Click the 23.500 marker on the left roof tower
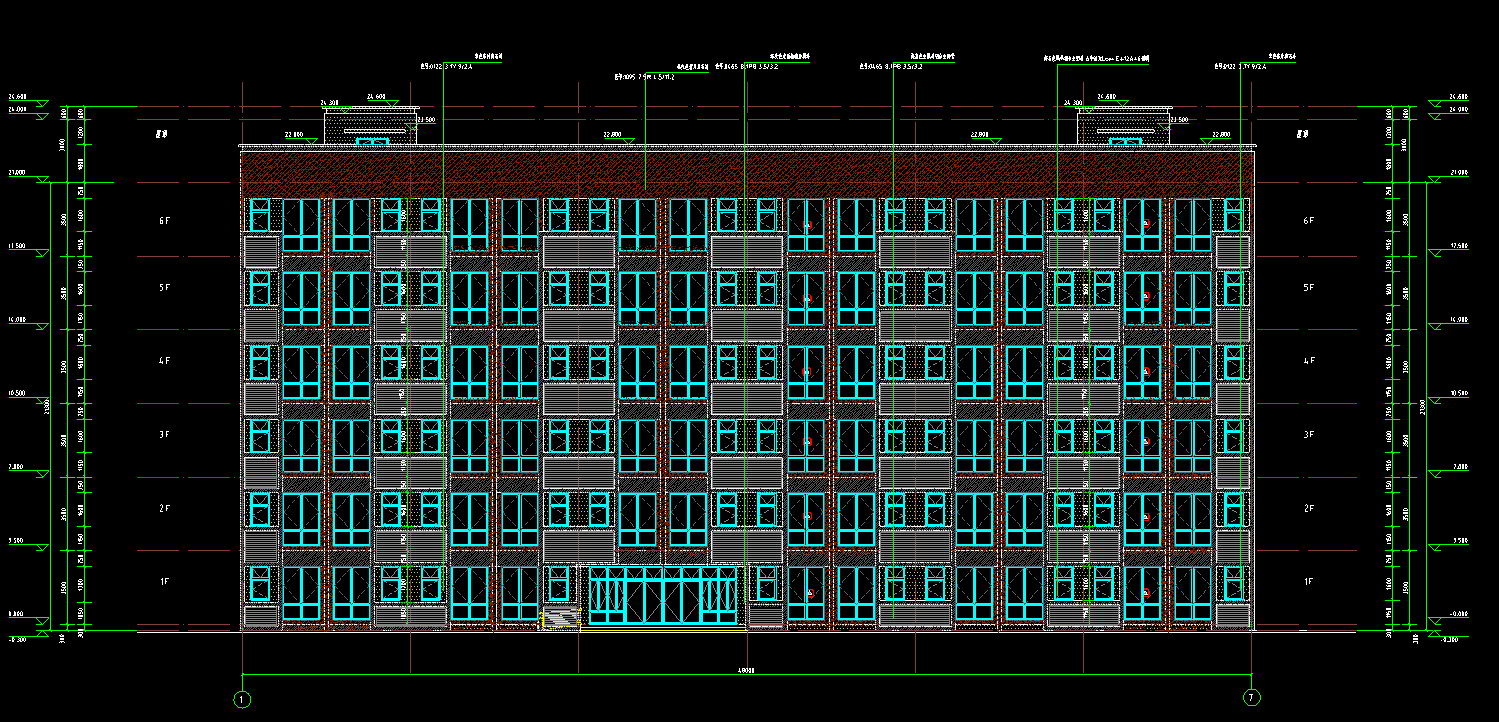The image size is (1499, 722). point(425,120)
